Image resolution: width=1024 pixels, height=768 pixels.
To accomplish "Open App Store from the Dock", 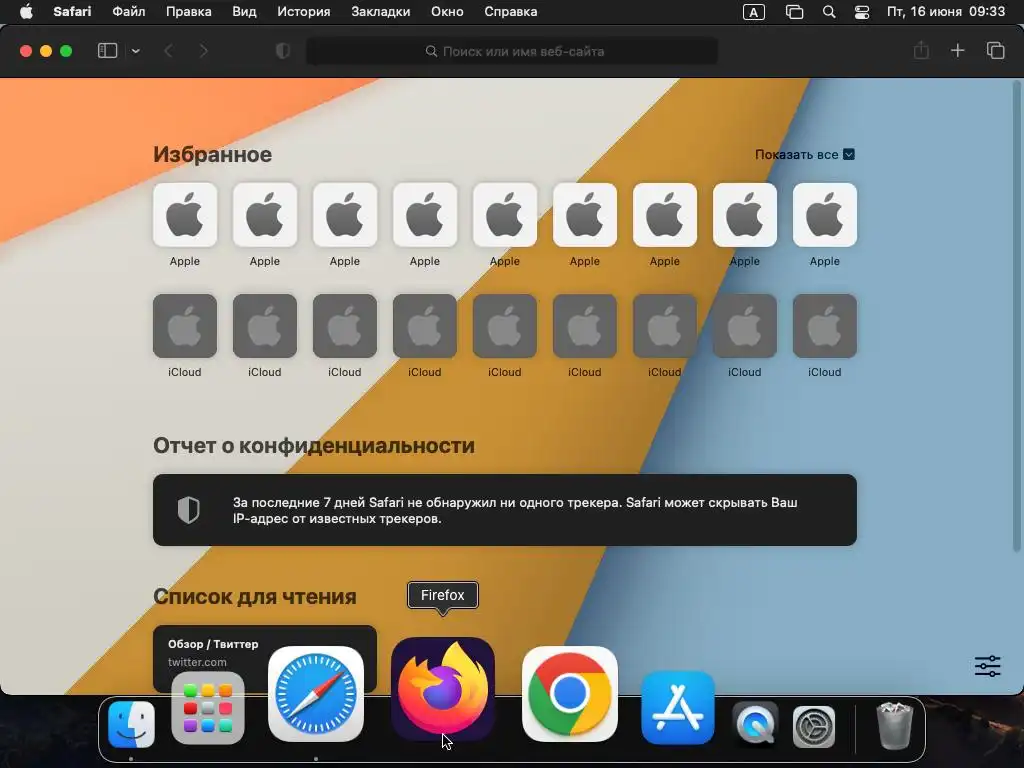I will click(x=678, y=708).
